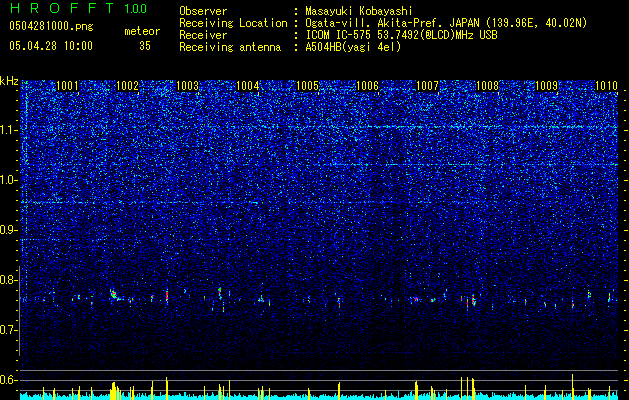Viewport: 629px width, 400px height.
Task: Click the Receiver field label
Action: point(203,35)
